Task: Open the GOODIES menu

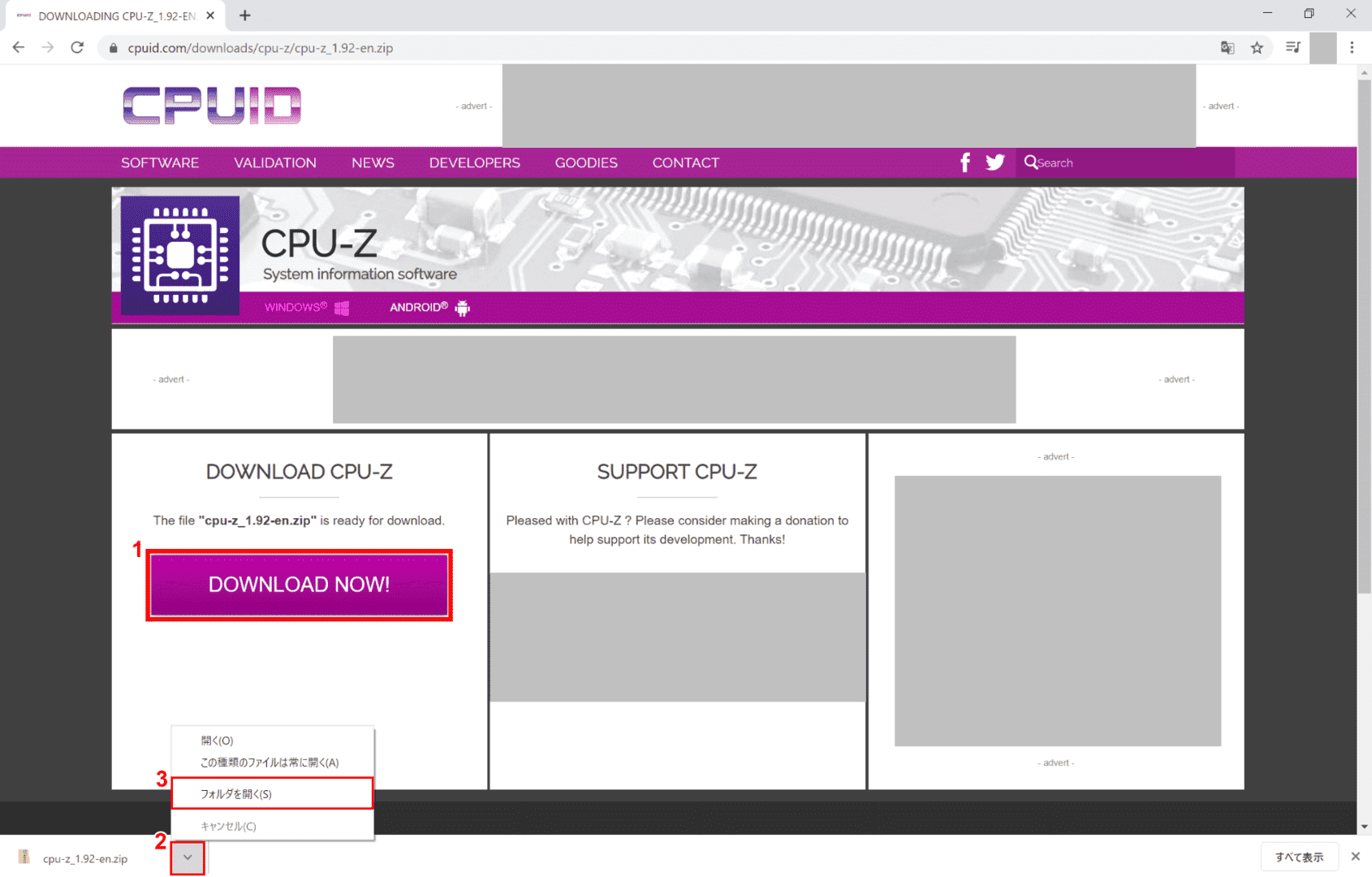Action: 586,162
